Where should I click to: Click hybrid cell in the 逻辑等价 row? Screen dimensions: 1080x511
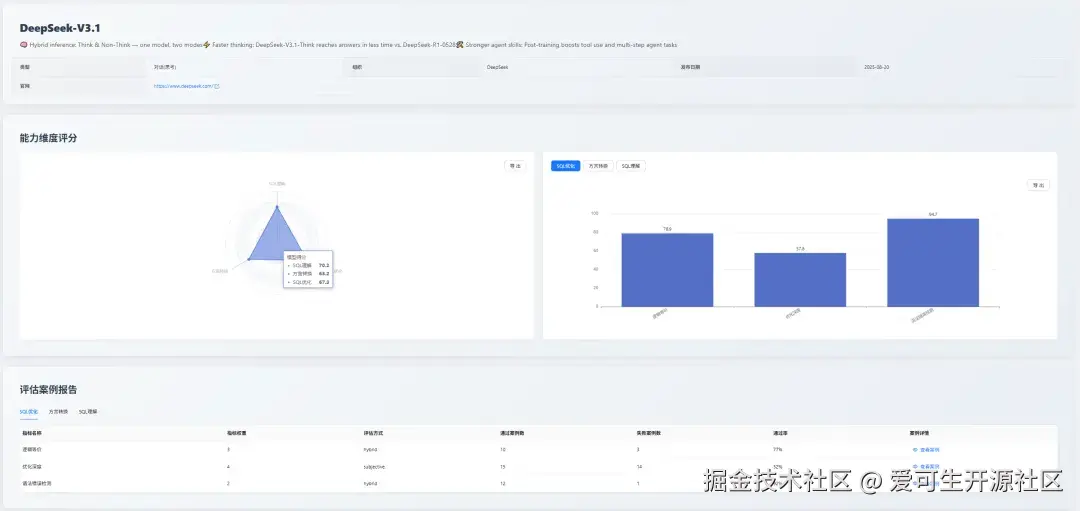coord(371,450)
